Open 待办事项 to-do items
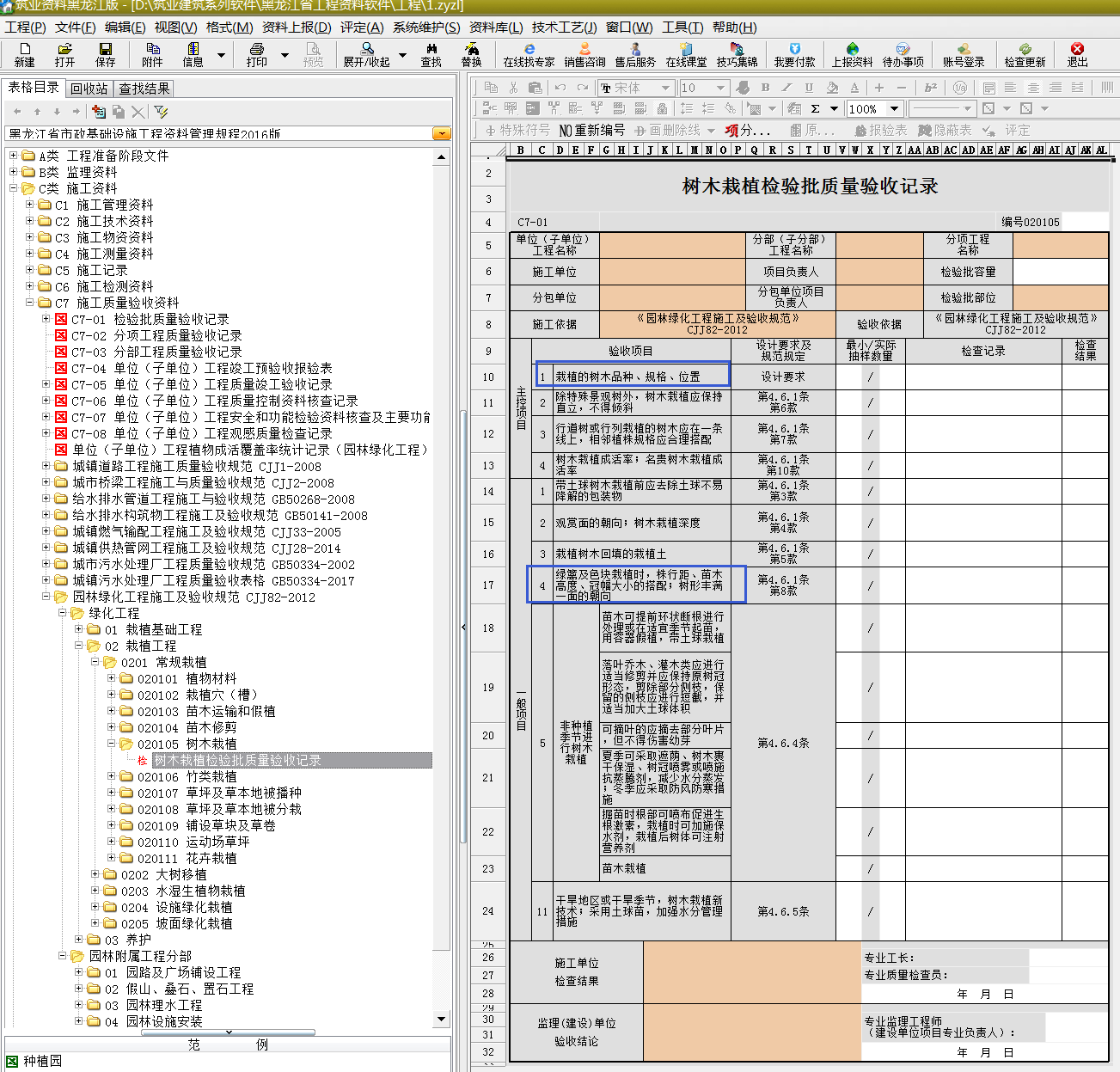1120x1072 pixels. click(x=903, y=55)
